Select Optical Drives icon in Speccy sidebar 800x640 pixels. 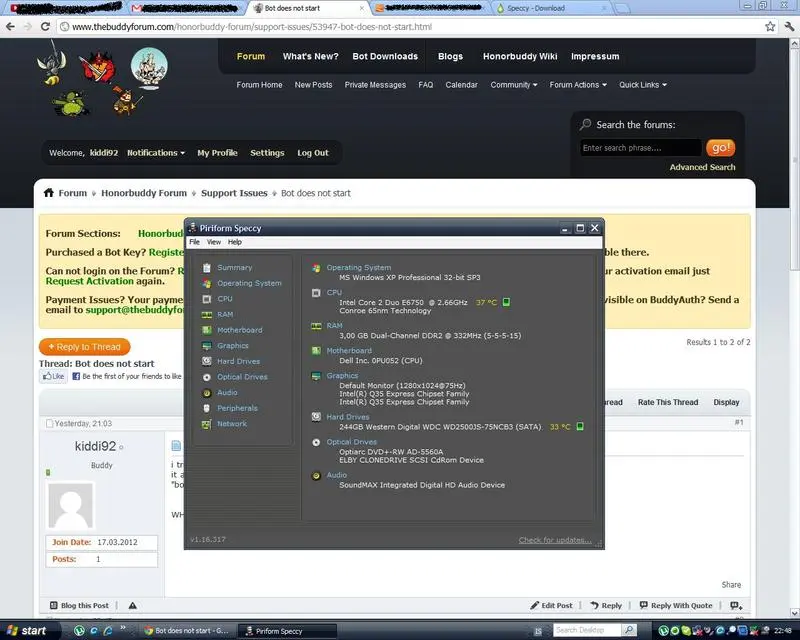click(207, 377)
